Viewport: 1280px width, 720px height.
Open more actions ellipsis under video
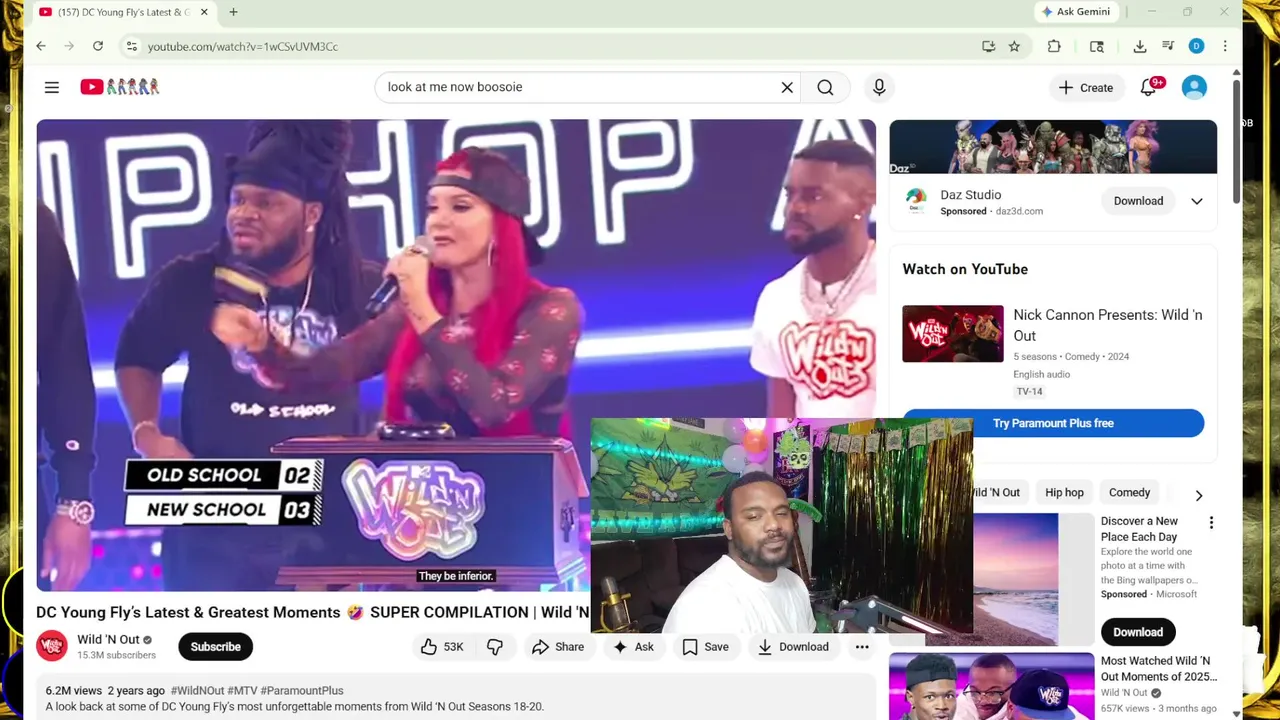862,647
